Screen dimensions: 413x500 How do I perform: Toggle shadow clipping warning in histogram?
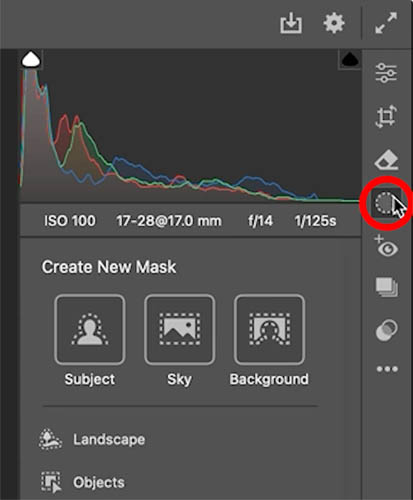(31, 59)
